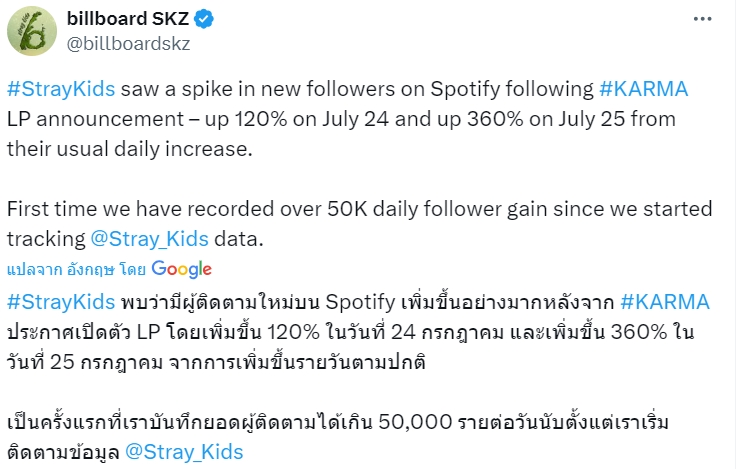The width and height of the screenshot is (744, 469).
Task: Click the billboard SKZ profile avatar
Action: 32,31
